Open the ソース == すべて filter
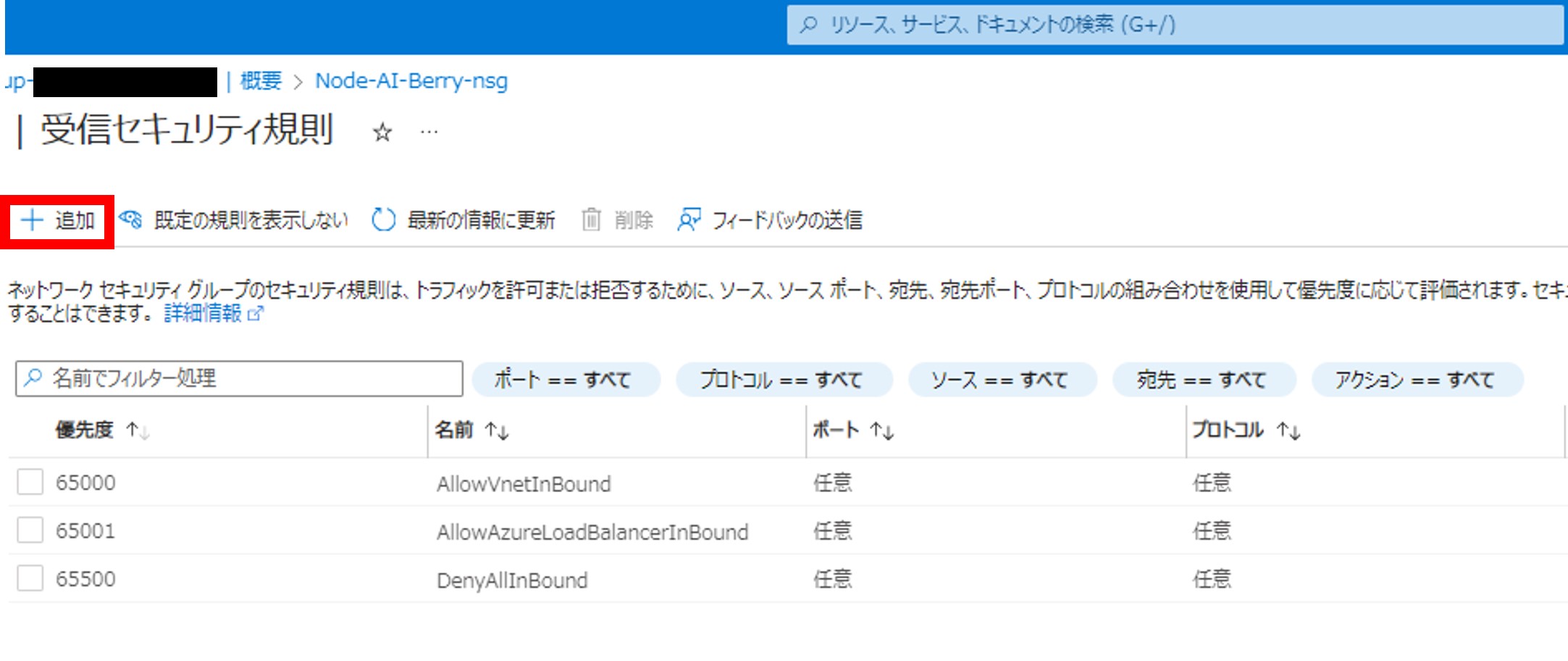1568x661 pixels. coord(1002,379)
